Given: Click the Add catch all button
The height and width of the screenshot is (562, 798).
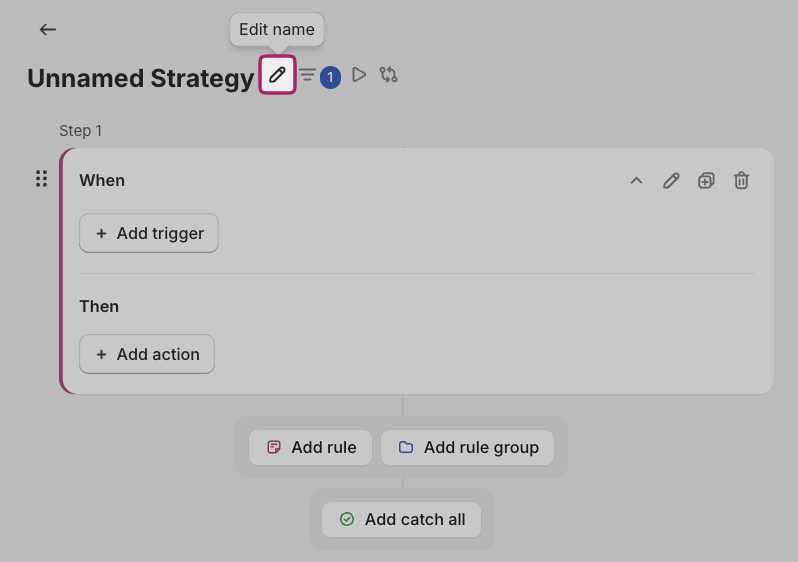Looking at the screenshot, I should click(401, 520).
